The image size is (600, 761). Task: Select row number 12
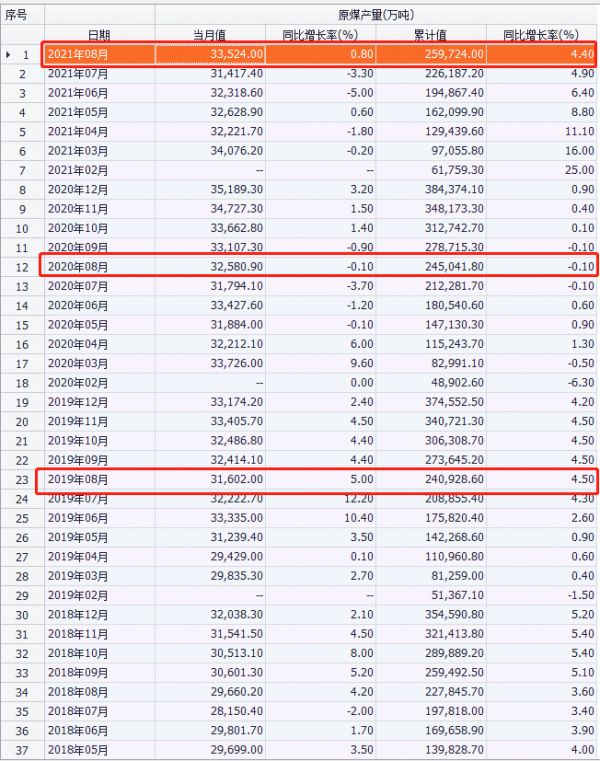point(21,265)
